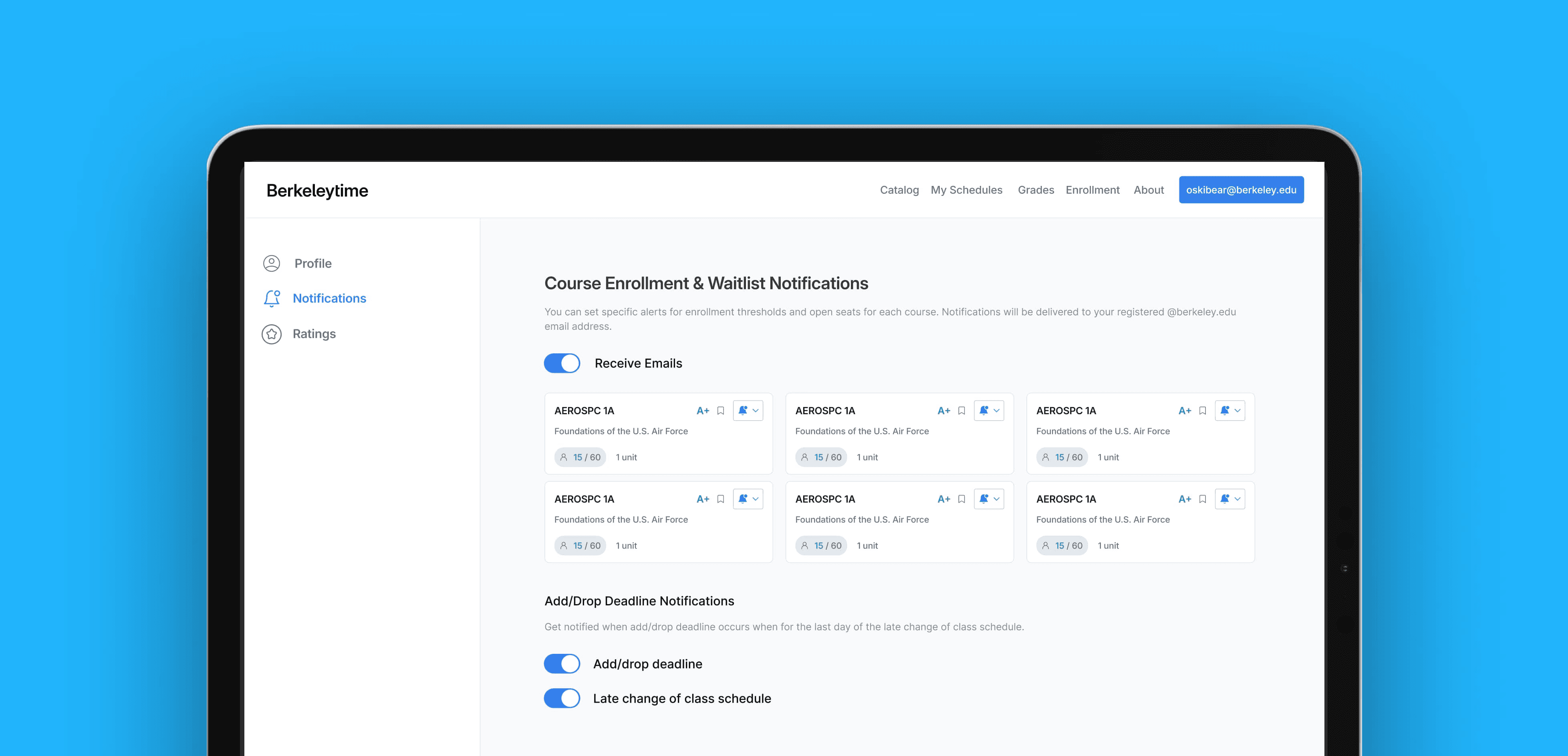
Task: Click the Notifications bell icon in sidebar
Action: [272, 298]
